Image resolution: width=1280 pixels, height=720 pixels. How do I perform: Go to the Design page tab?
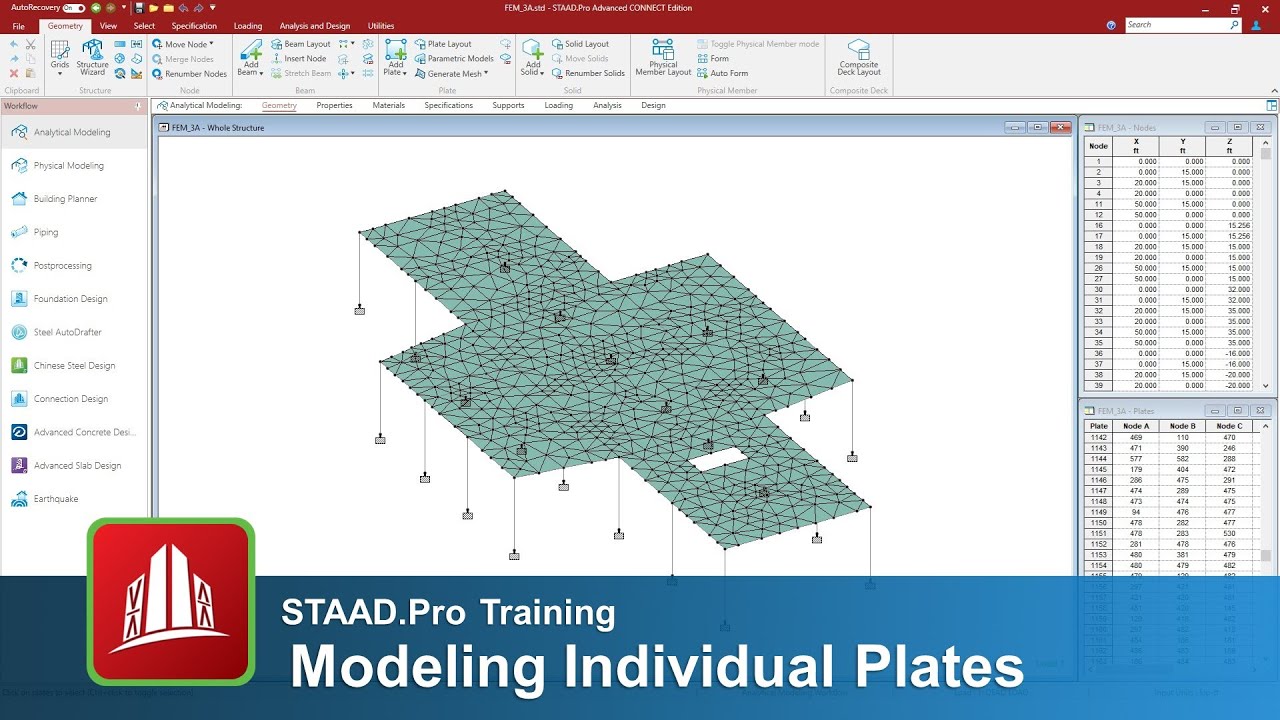pos(653,105)
